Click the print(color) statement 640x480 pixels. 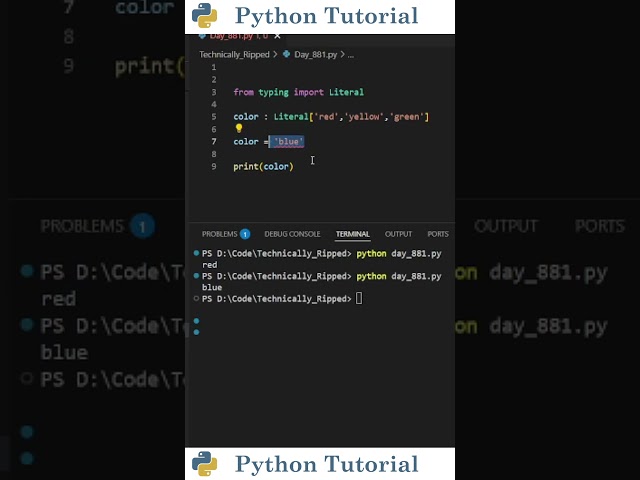point(263,167)
